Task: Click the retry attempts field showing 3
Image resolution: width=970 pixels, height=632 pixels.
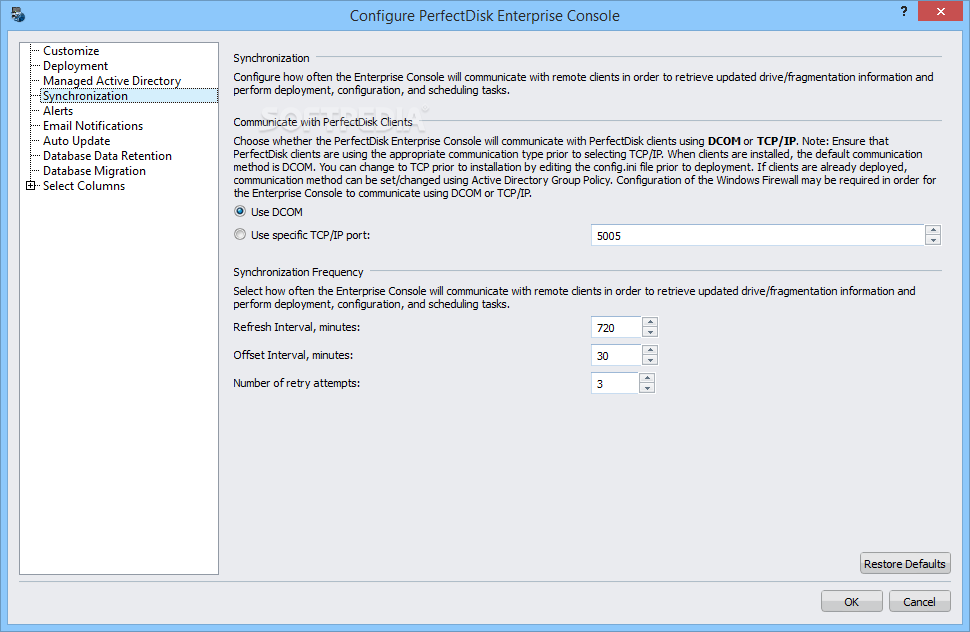Action: pyautogui.click(x=614, y=383)
